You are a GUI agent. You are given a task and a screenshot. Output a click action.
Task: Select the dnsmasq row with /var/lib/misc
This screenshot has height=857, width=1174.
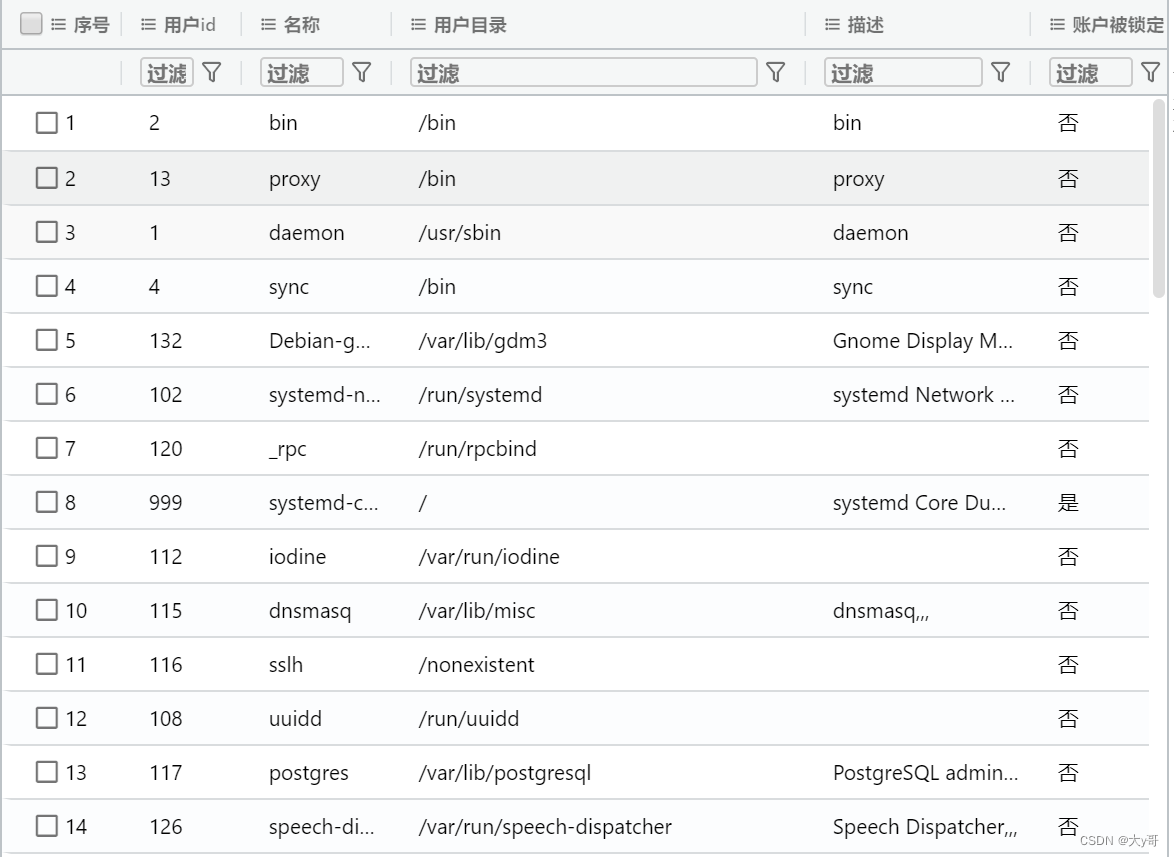(577, 611)
